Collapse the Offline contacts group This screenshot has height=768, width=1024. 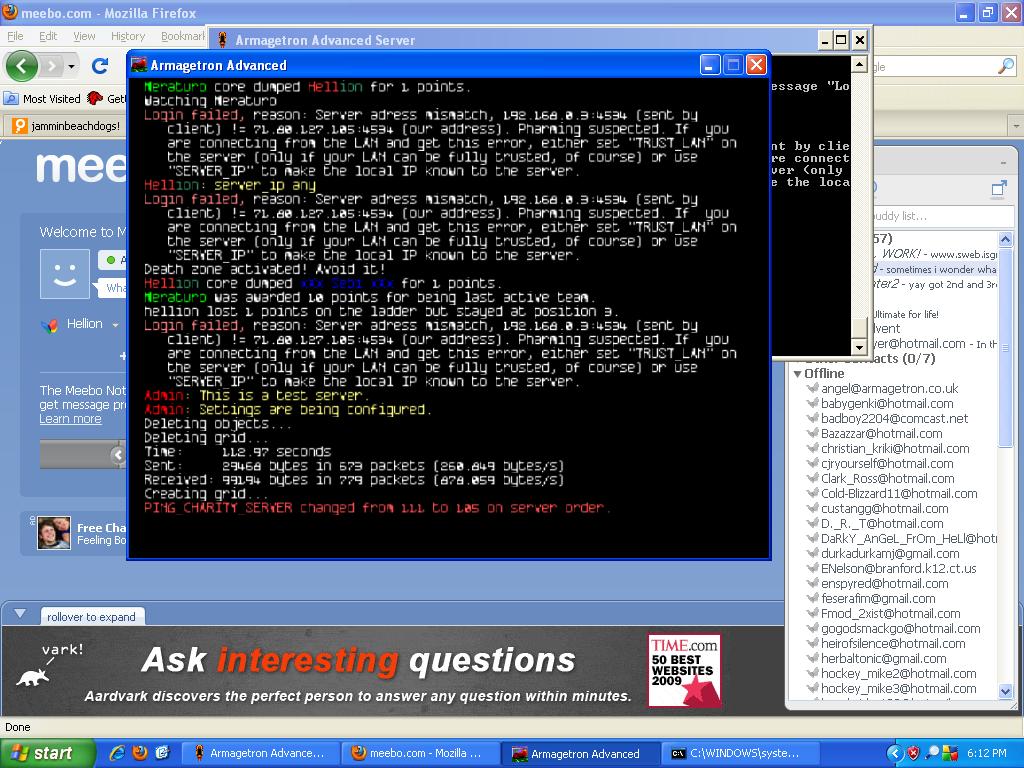click(797, 374)
